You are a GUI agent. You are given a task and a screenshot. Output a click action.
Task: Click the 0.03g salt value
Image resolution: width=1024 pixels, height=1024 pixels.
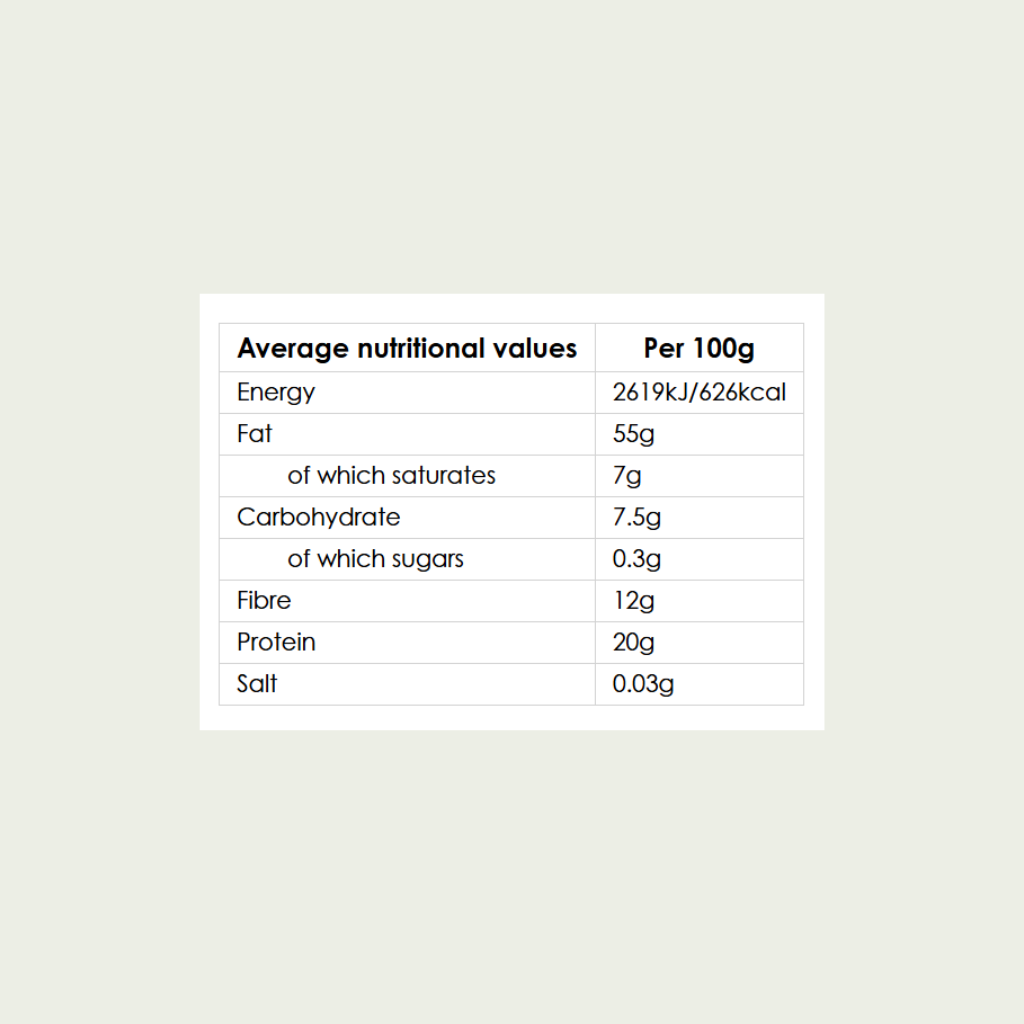[643, 684]
